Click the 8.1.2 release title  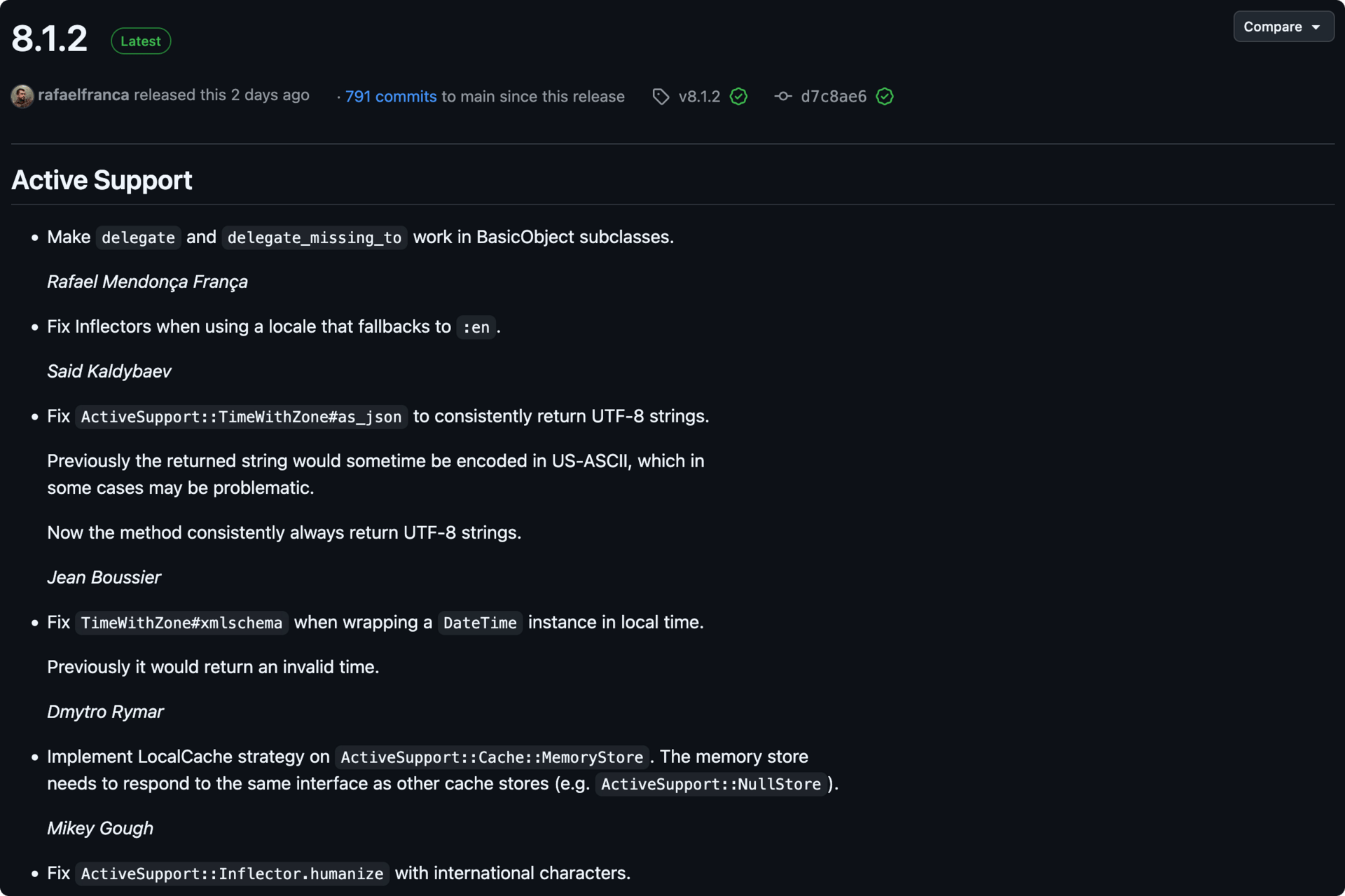pyautogui.click(x=50, y=39)
